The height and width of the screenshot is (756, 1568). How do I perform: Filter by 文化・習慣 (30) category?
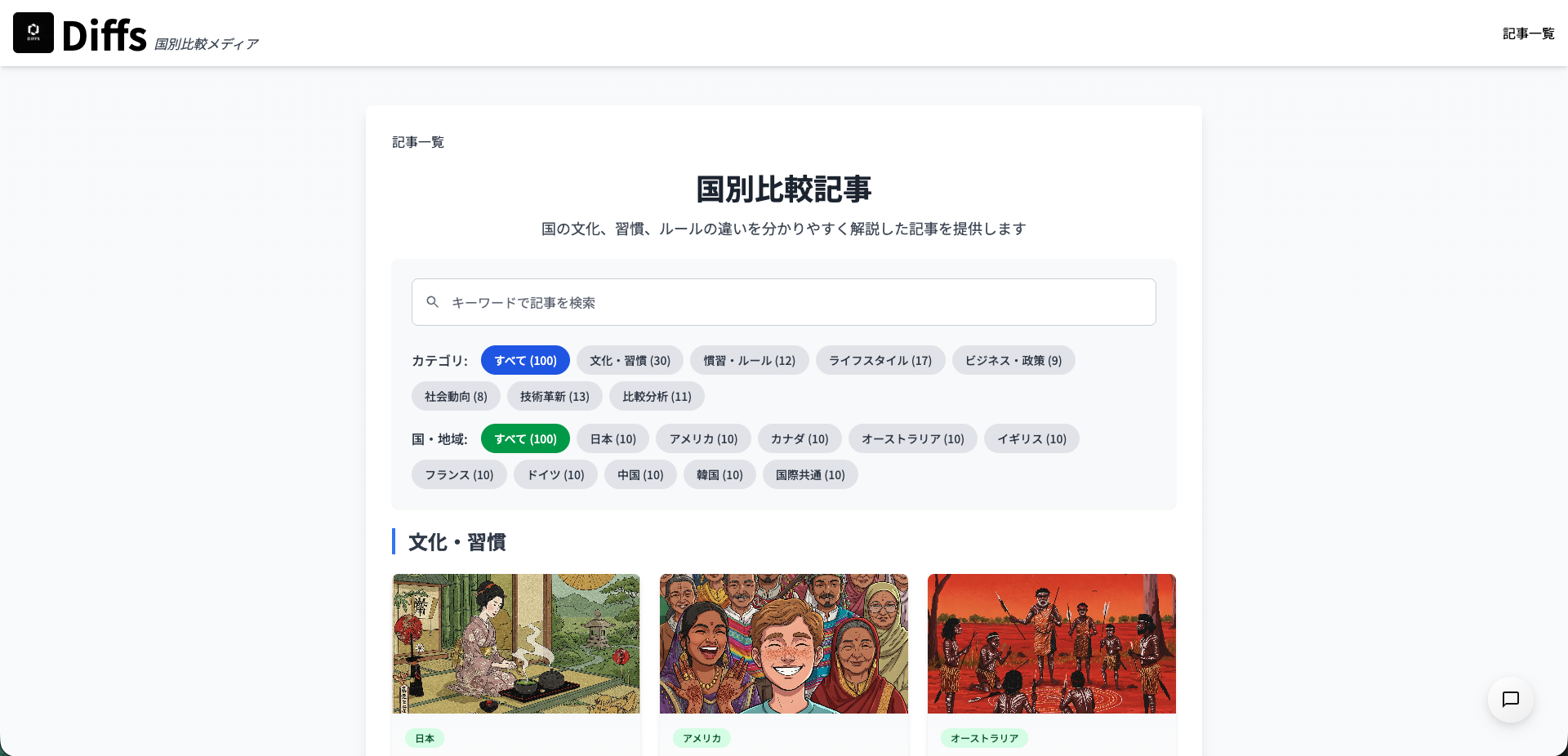[x=630, y=360]
